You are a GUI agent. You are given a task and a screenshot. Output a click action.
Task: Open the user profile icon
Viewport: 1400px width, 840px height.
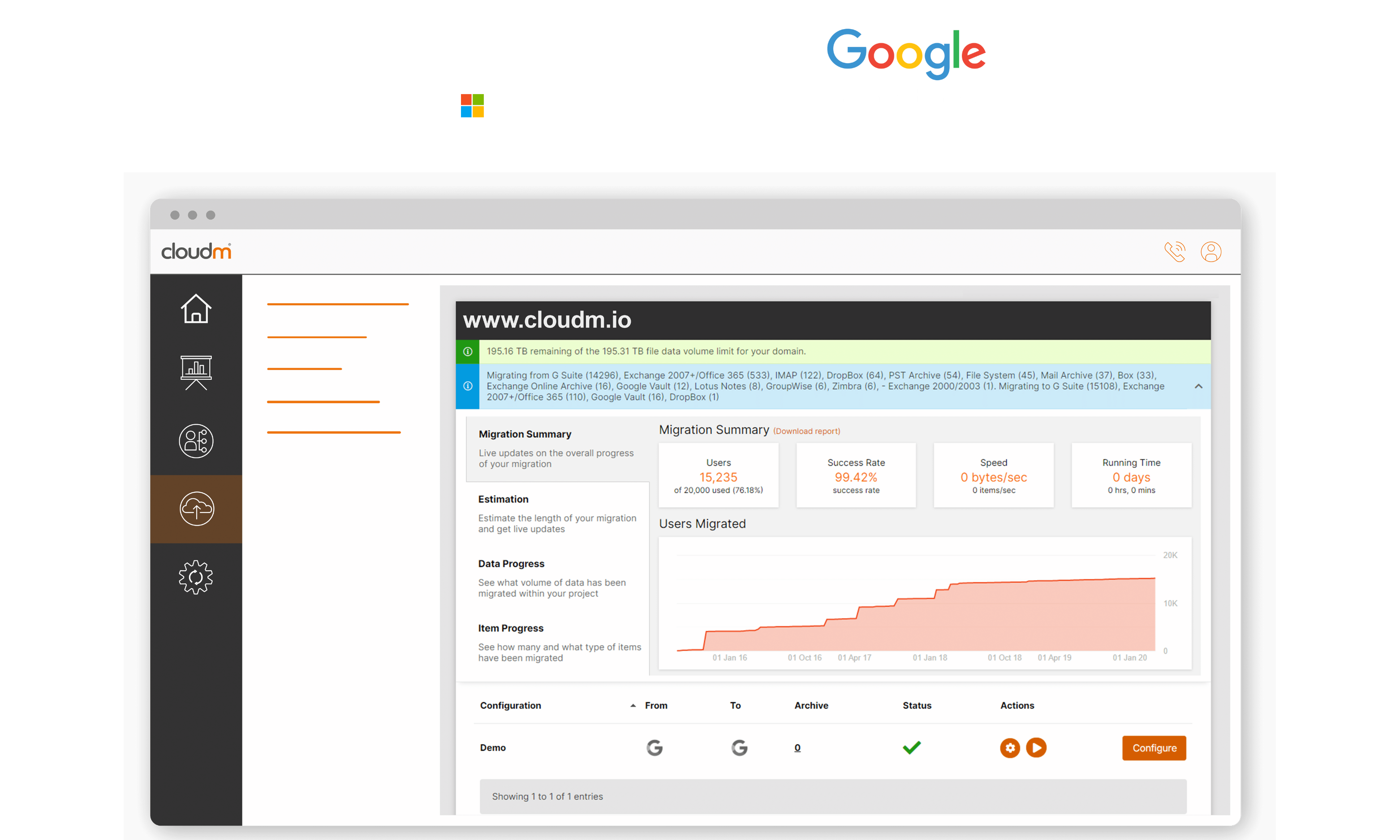click(x=1210, y=252)
